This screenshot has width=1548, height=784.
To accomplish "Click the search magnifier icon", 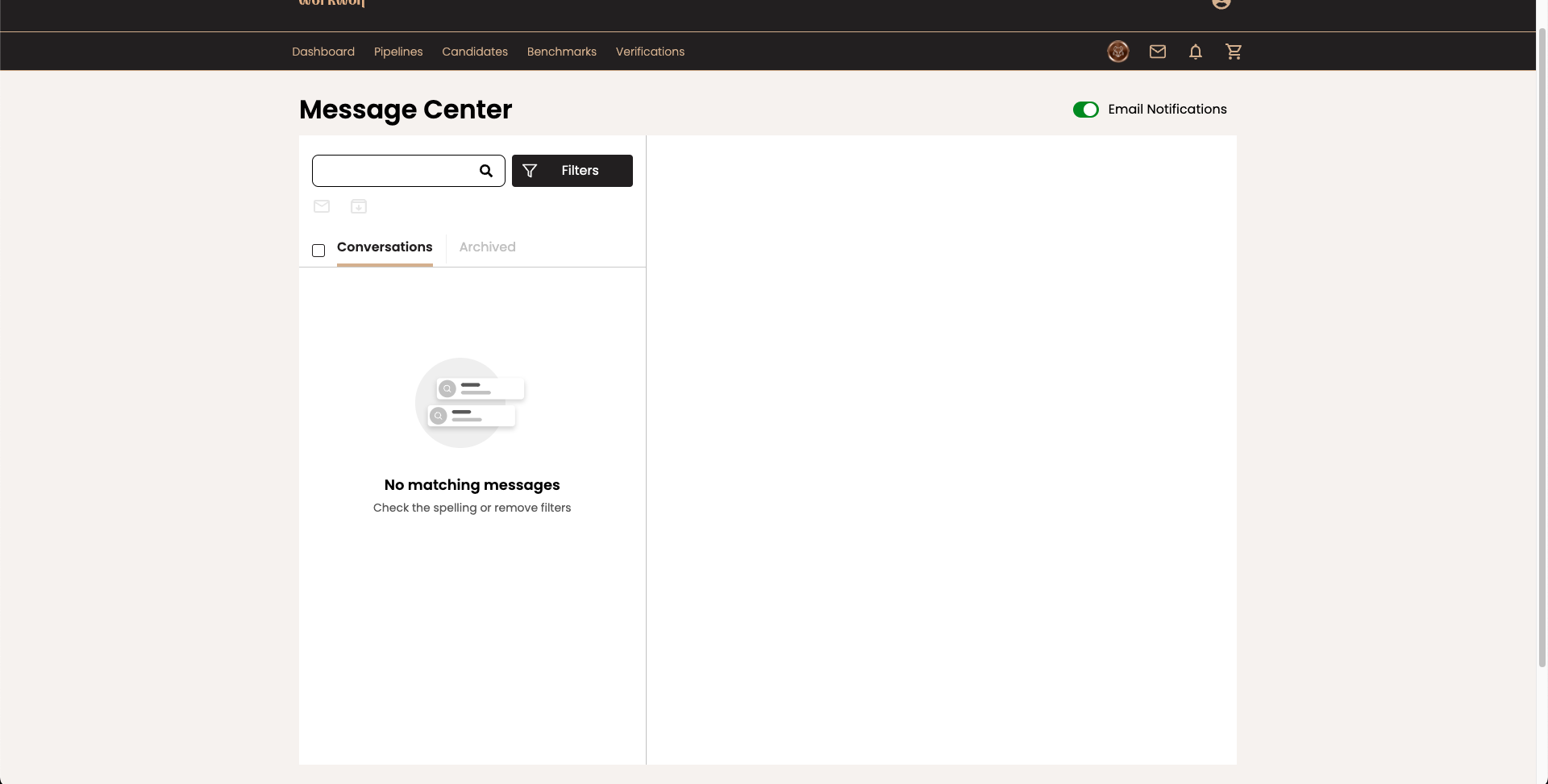I will tap(485, 171).
